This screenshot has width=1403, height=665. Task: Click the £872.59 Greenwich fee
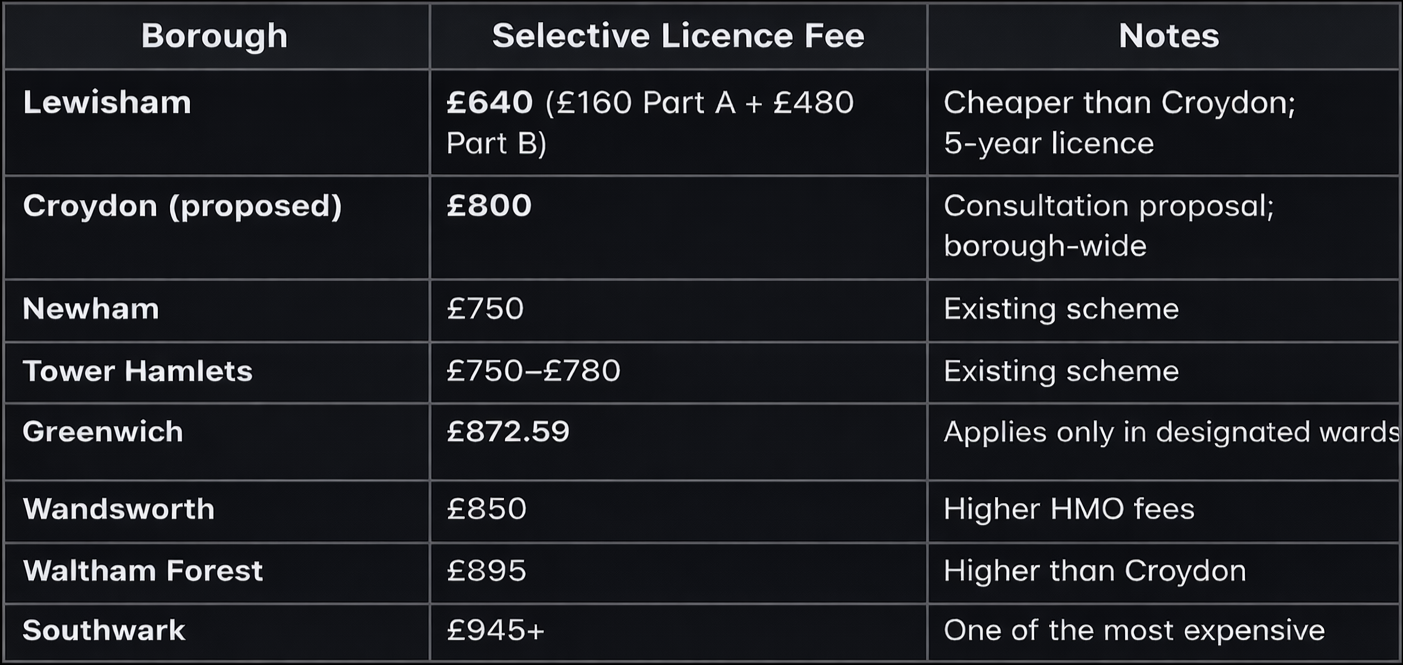[508, 431]
